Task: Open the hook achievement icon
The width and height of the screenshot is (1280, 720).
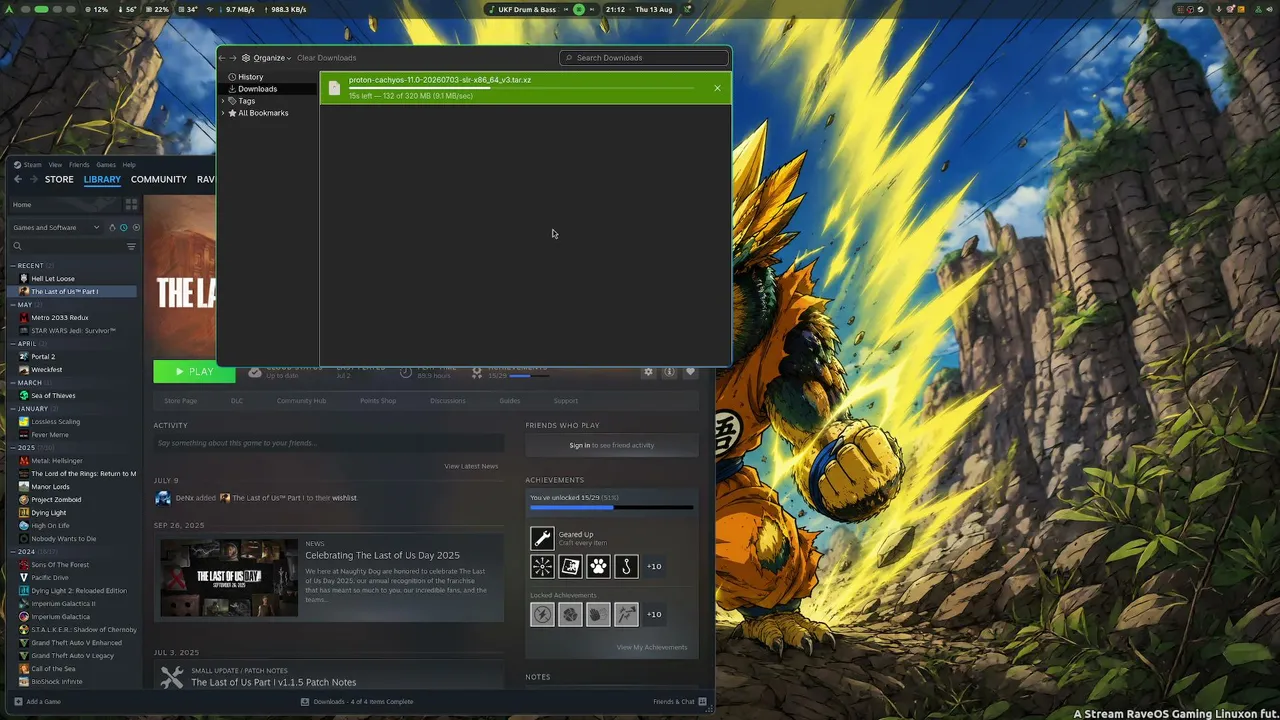Action: 626,566
